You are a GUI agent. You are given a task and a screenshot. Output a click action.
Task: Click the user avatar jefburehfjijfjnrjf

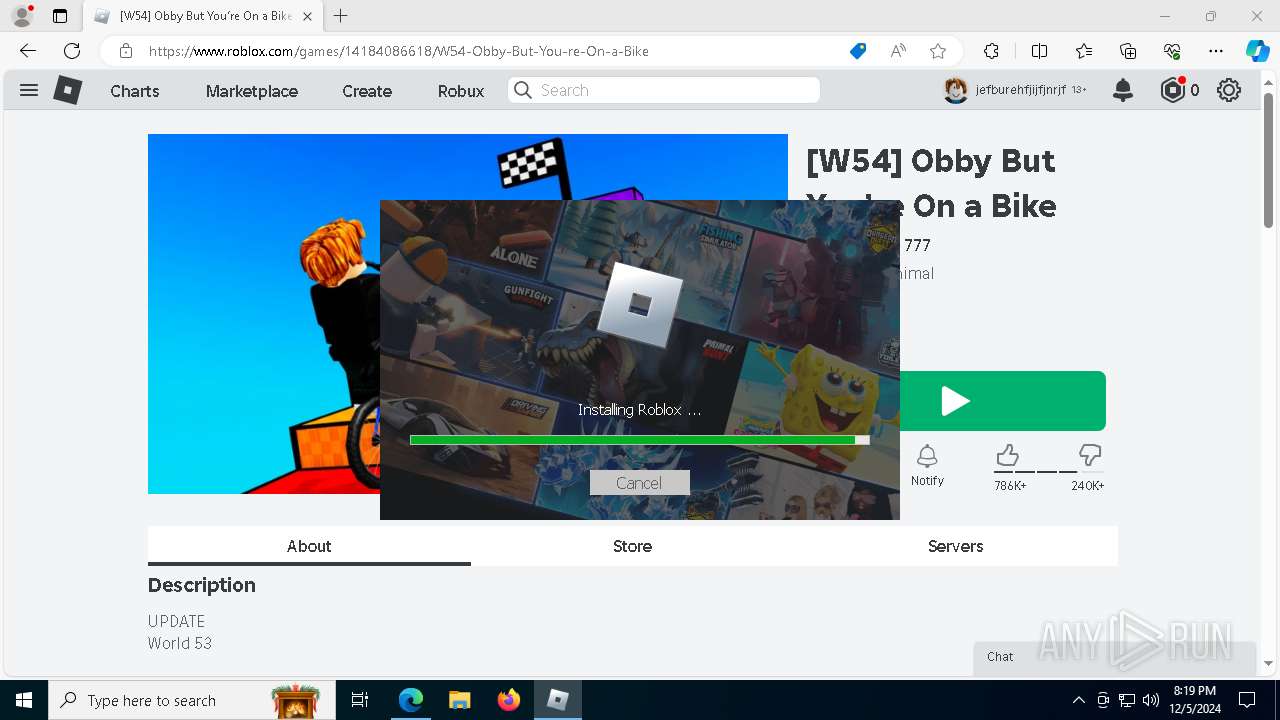(x=956, y=90)
